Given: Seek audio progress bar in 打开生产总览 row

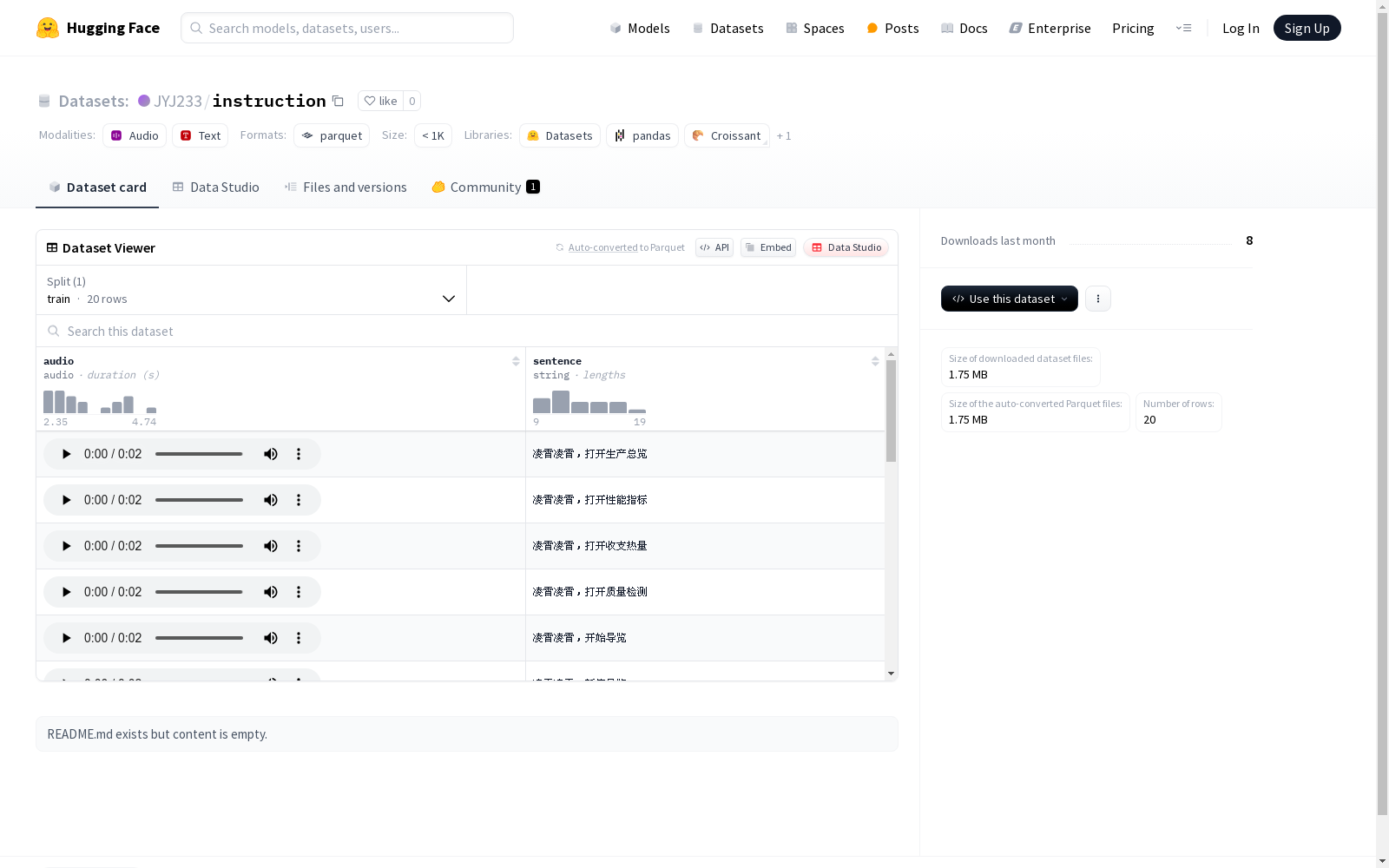Looking at the screenshot, I should [199, 454].
